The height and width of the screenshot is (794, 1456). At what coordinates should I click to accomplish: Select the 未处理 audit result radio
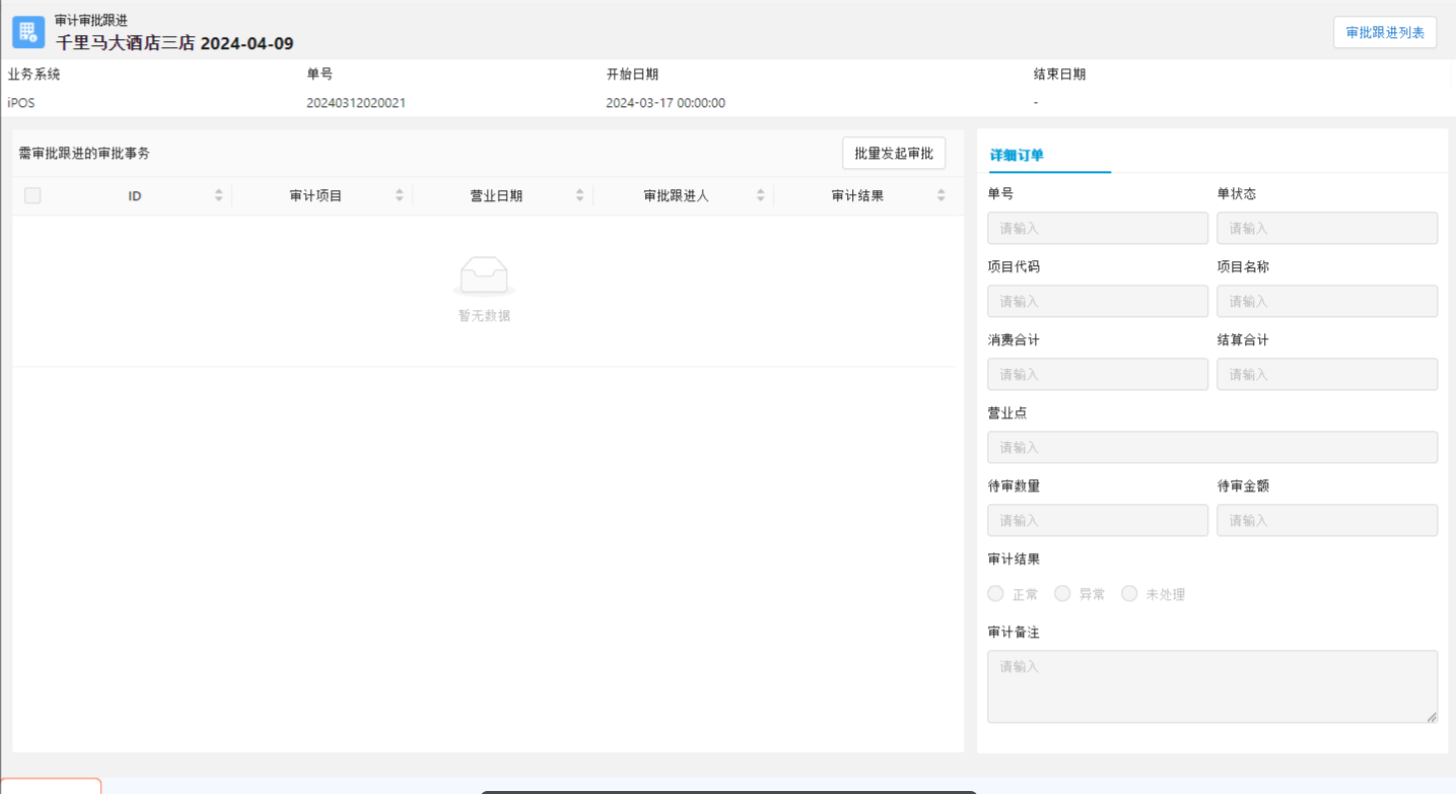pos(1129,594)
